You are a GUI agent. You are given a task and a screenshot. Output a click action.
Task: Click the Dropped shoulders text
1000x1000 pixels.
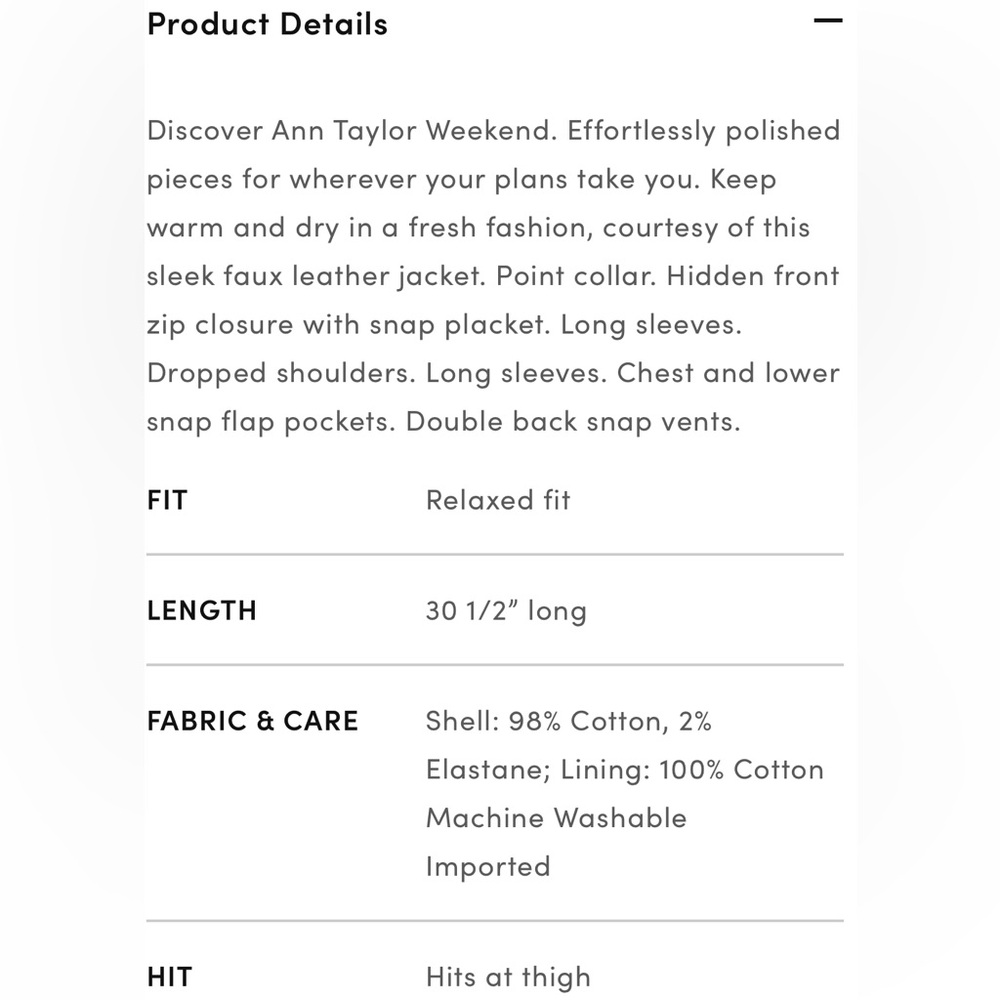[x=281, y=373]
